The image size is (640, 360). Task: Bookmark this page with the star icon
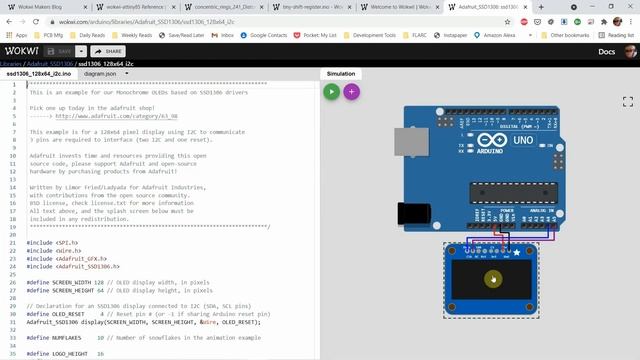coord(507,22)
